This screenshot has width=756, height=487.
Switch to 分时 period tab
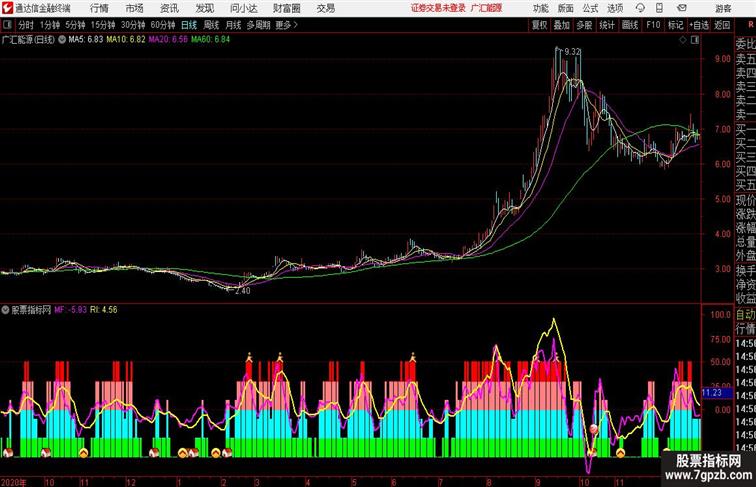(x=26, y=25)
